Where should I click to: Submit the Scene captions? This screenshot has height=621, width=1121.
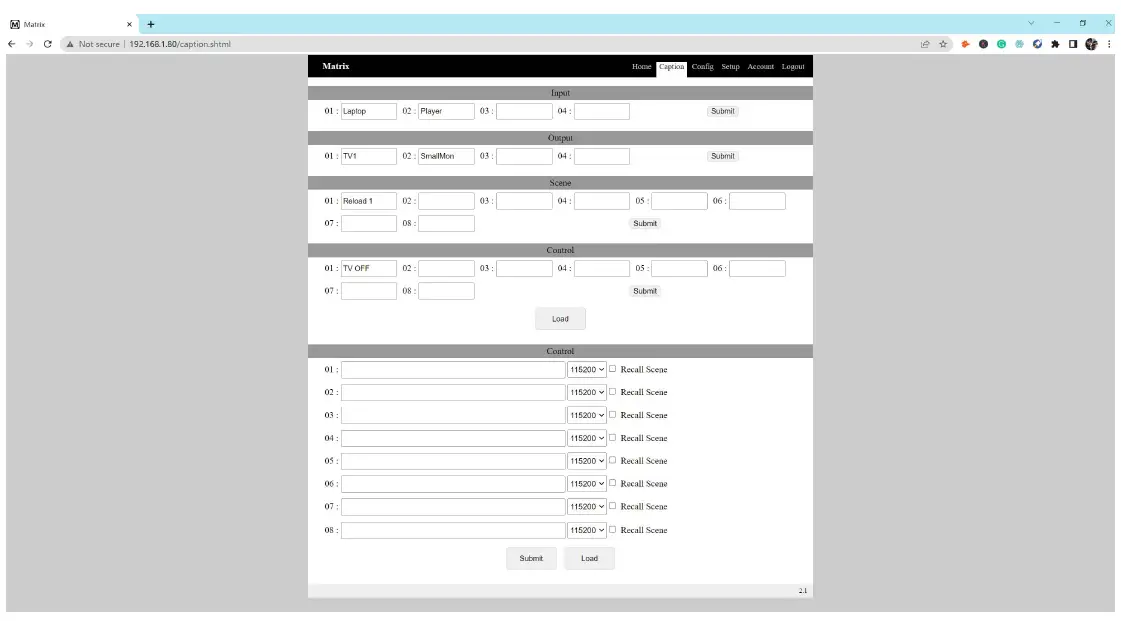coord(645,223)
